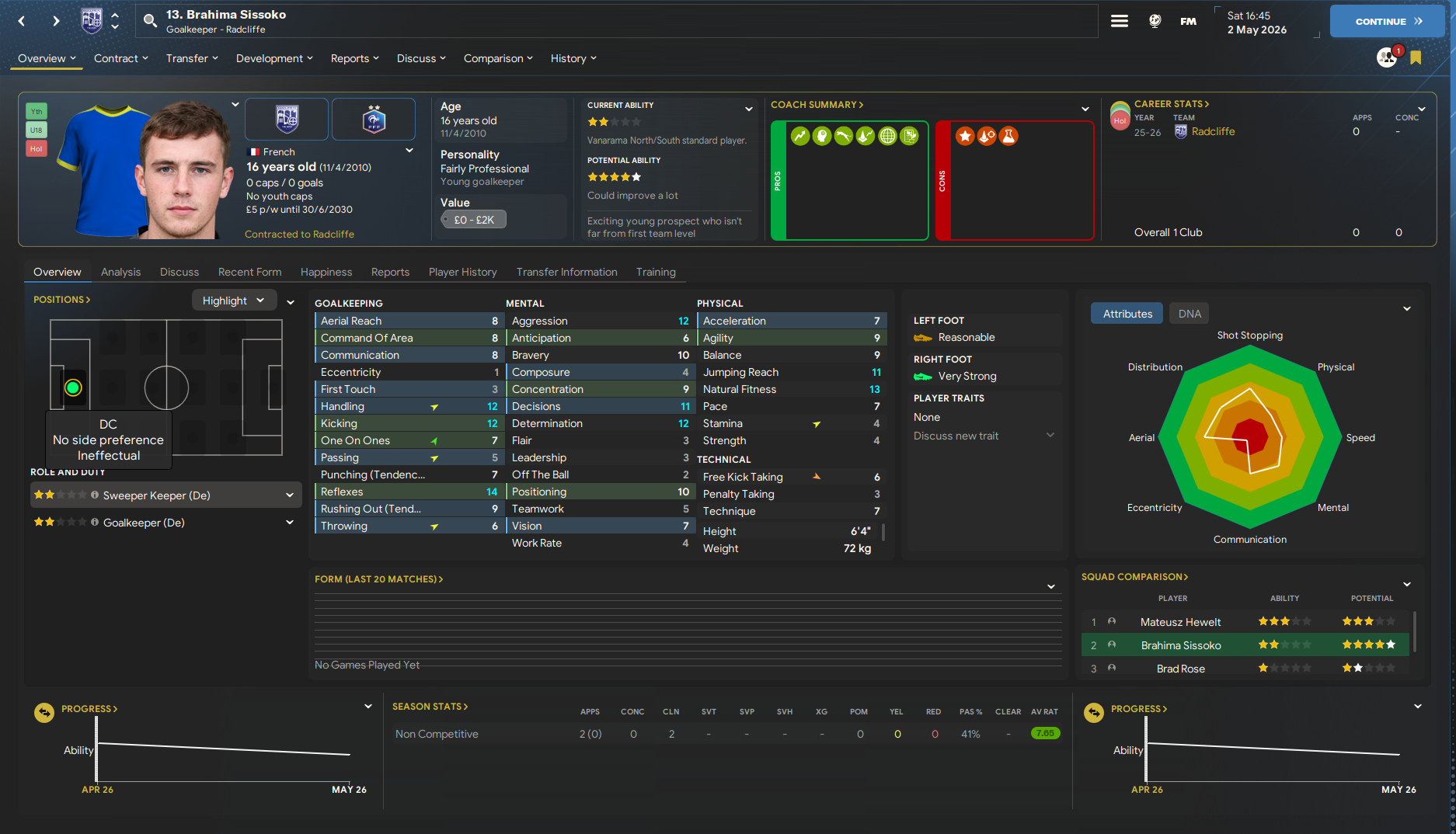This screenshot has width=1456, height=834.
Task: Open the Season Stats link
Action: coord(430,707)
